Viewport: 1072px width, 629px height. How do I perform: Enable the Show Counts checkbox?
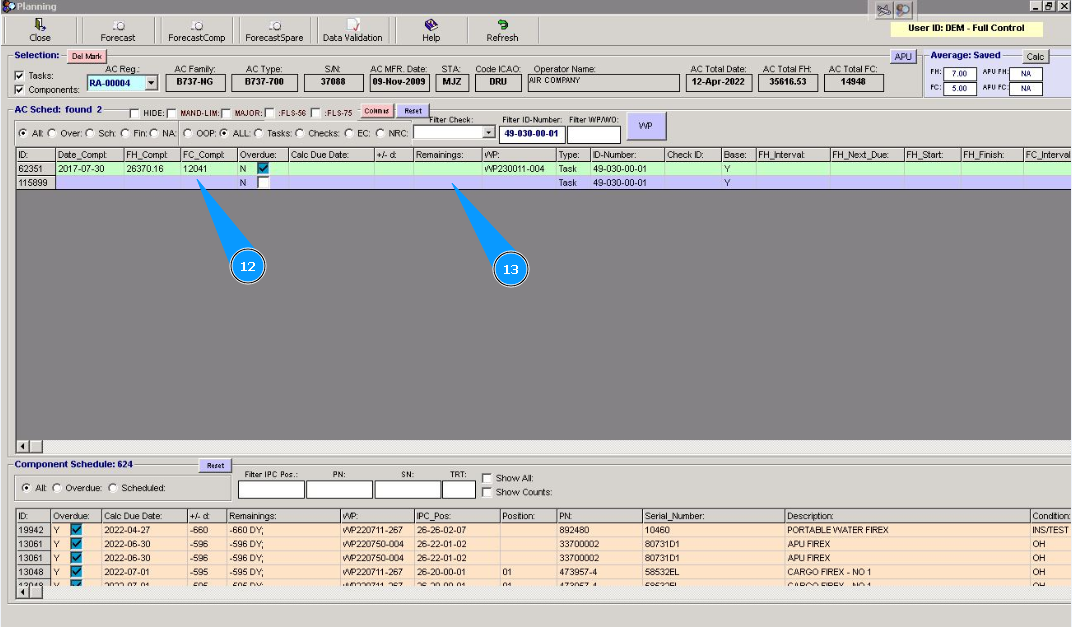(487, 492)
